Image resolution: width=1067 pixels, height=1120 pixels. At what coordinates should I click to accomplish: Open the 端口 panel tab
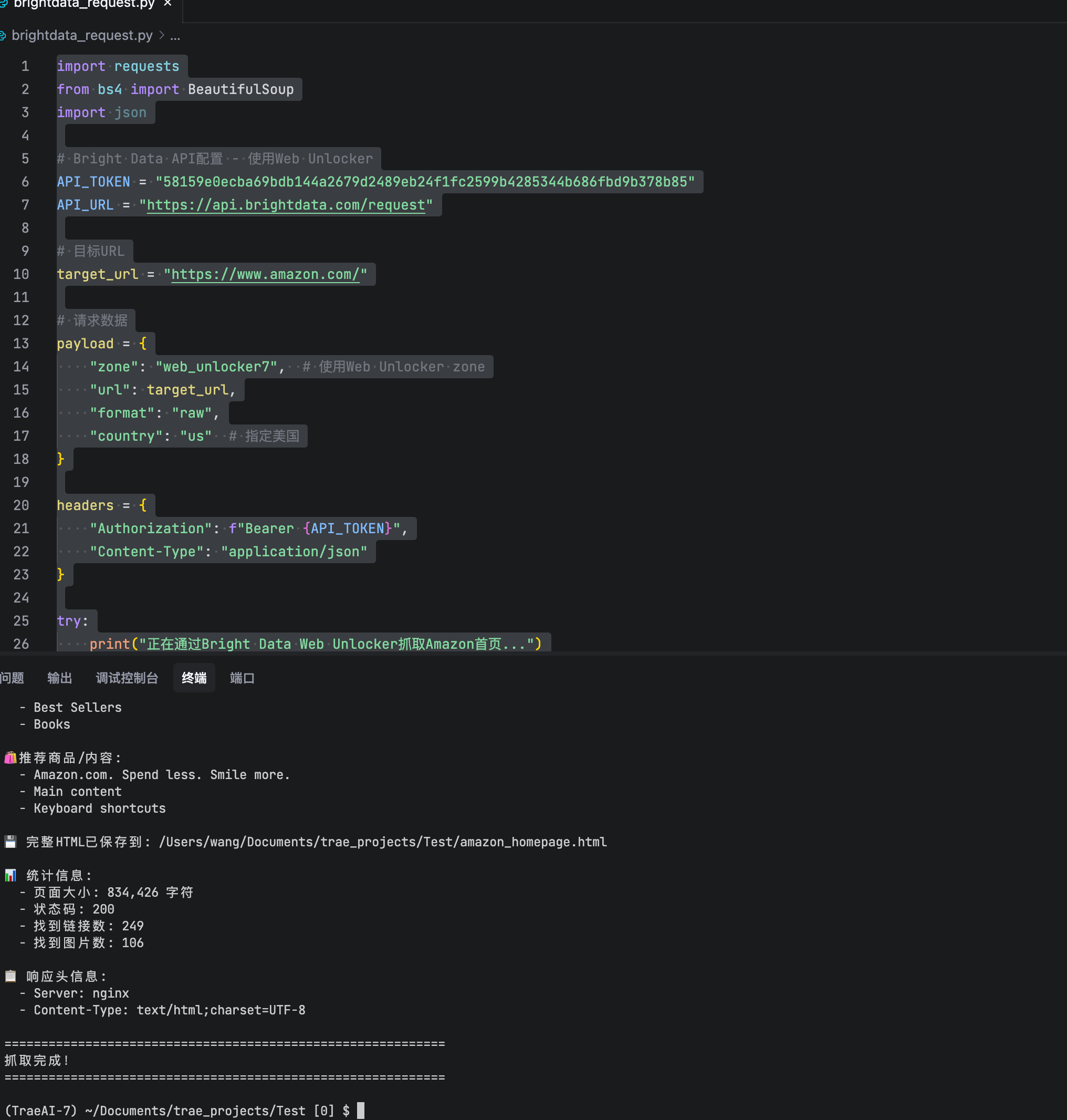pos(242,677)
